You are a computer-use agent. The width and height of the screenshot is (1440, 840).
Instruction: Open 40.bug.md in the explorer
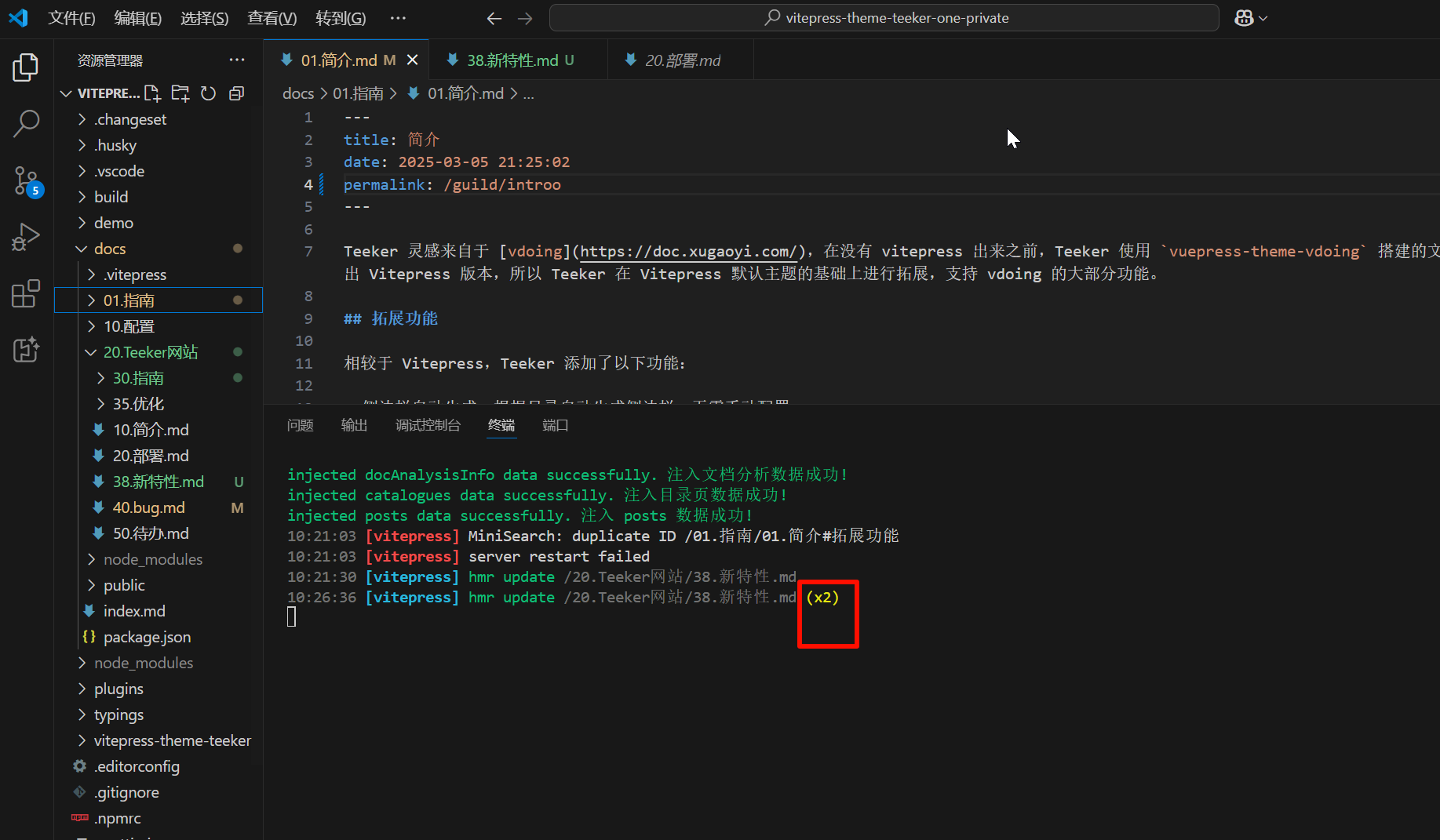tap(159, 507)
